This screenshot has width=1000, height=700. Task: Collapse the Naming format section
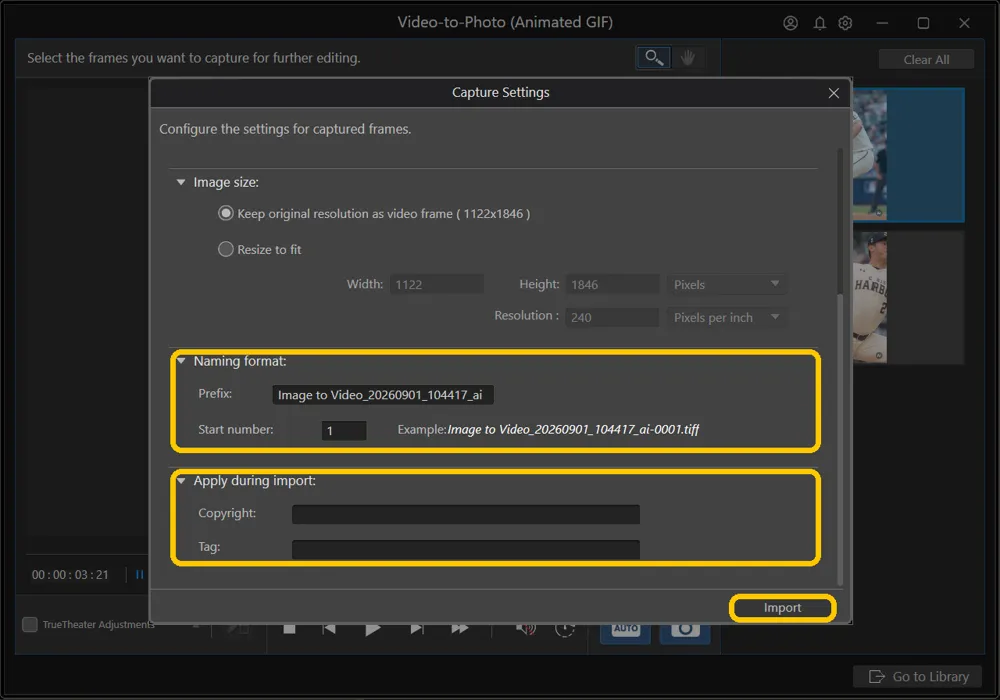181,361
